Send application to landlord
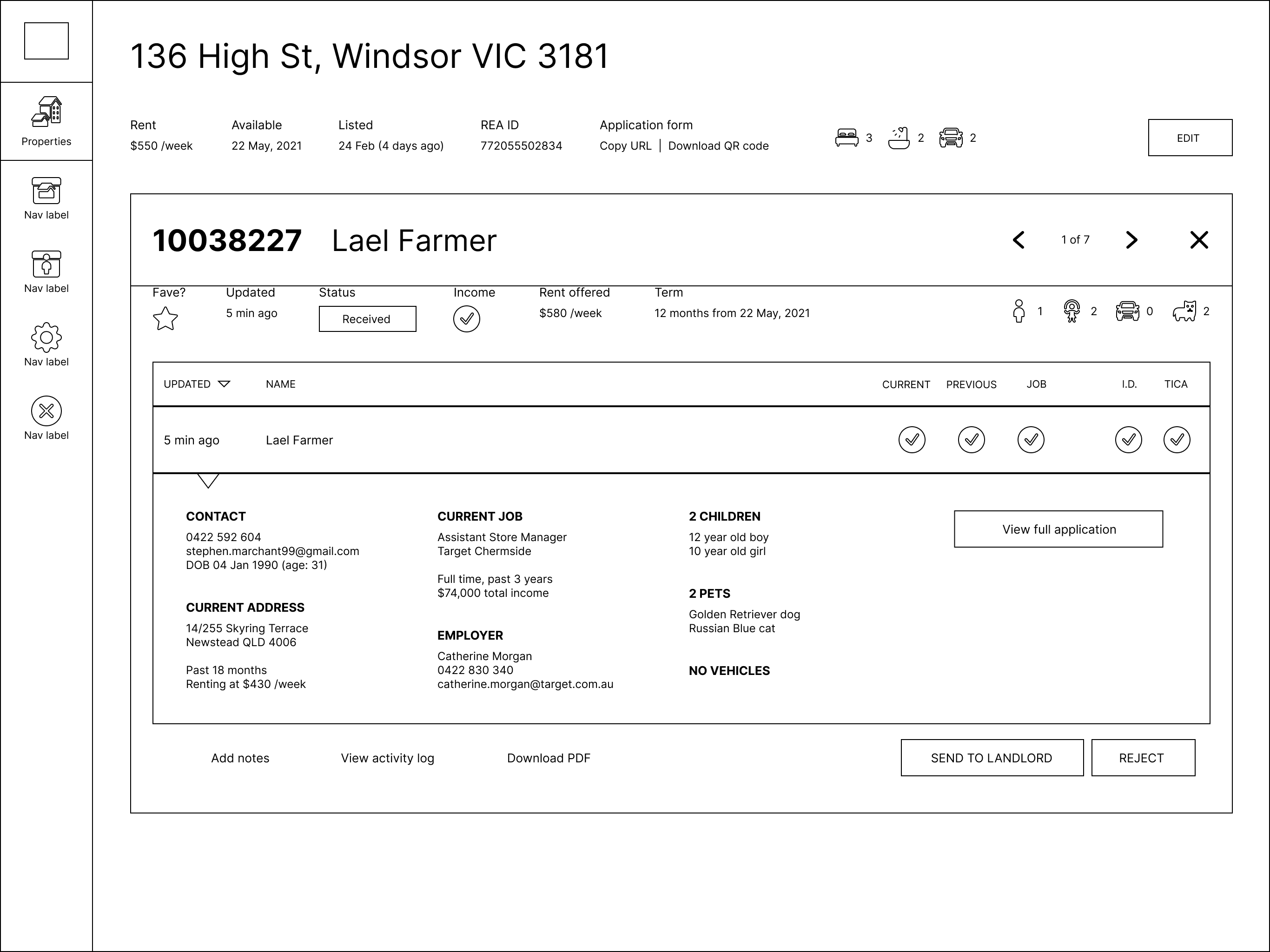The image size is (1270, 952). click(992, 758)
